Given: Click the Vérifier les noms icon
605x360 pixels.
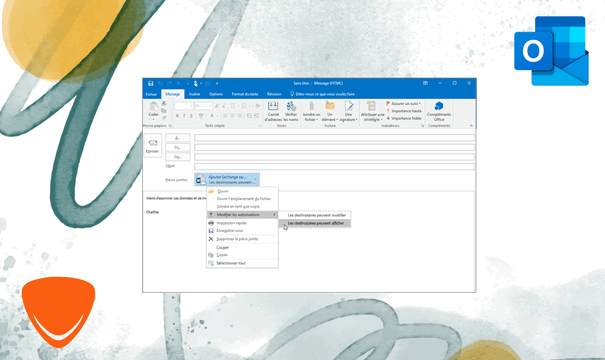Looking at the screenshot, I should click(x=291, y=106).
